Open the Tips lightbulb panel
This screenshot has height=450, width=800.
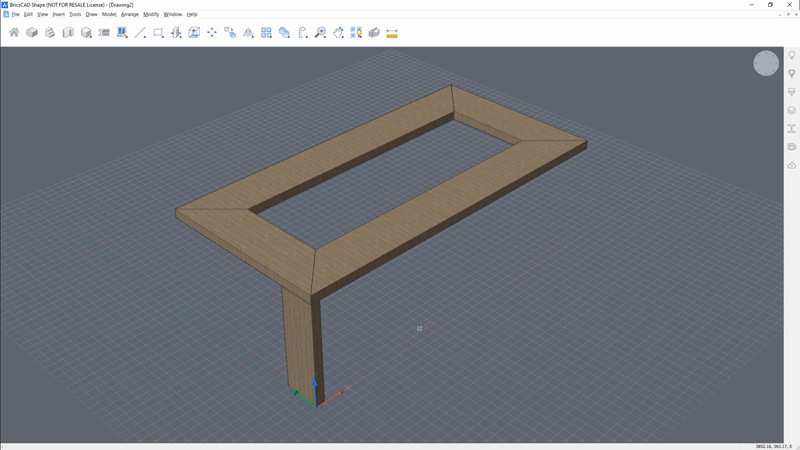tap(792, 55)
